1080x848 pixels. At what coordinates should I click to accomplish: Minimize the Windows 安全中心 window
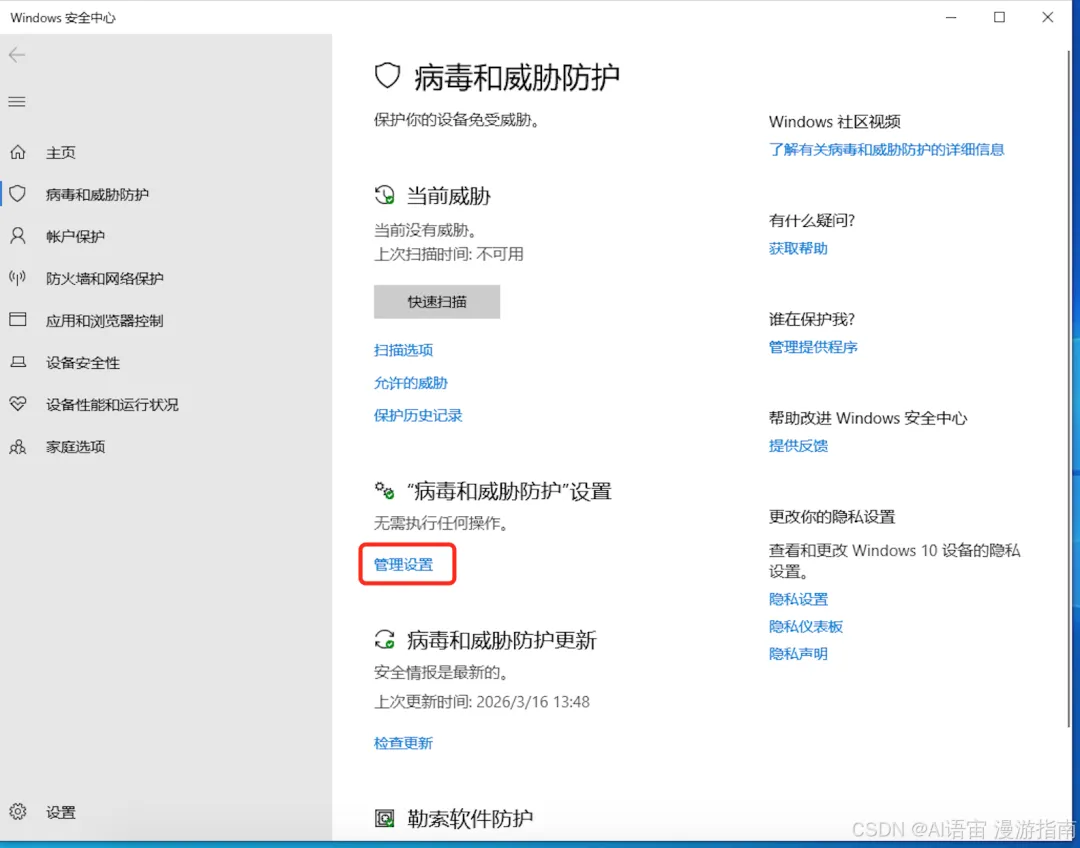[x=951, y=17]
